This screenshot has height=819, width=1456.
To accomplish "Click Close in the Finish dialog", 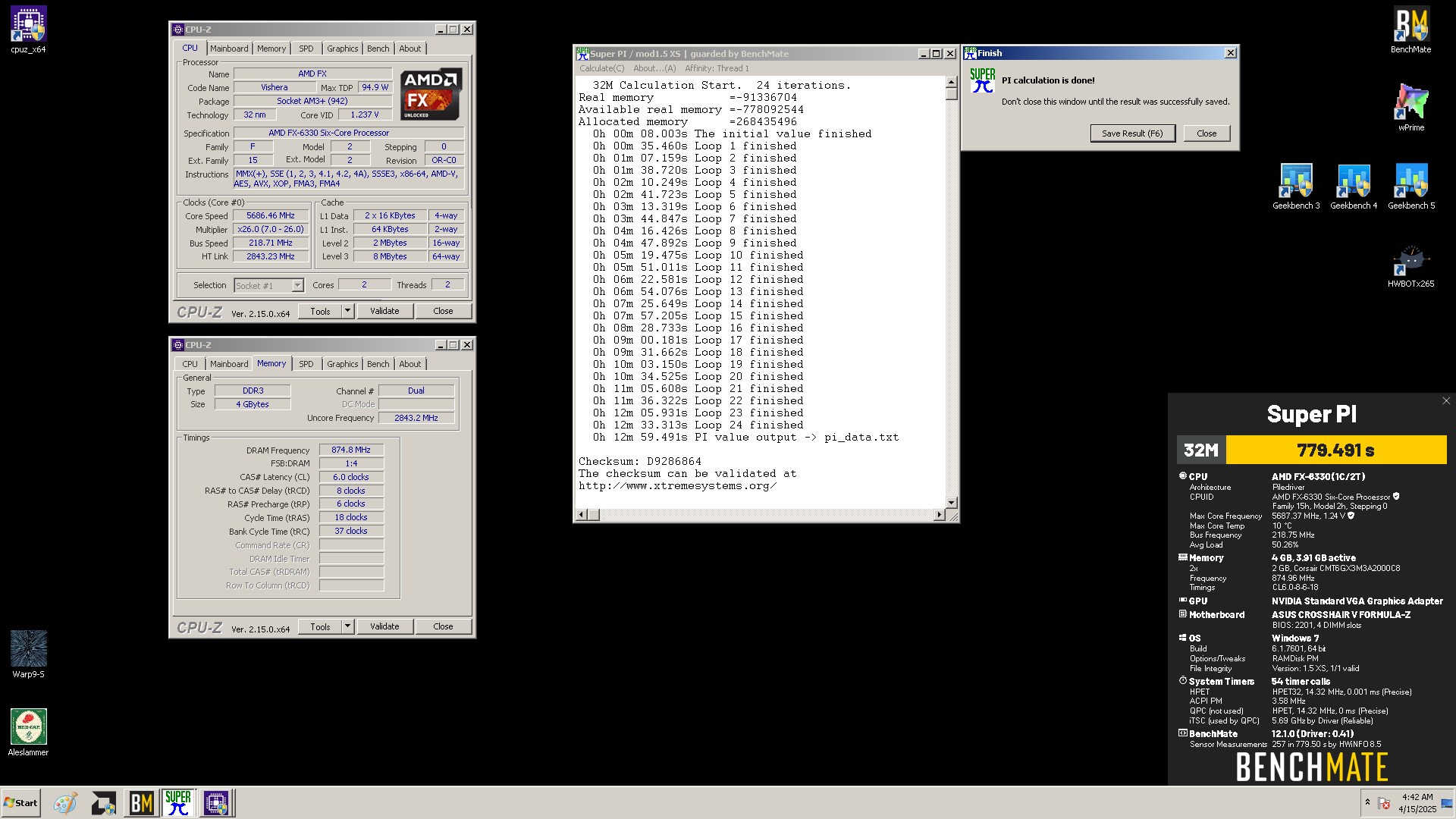I will pyautogui.click(x=1207, y=133).
